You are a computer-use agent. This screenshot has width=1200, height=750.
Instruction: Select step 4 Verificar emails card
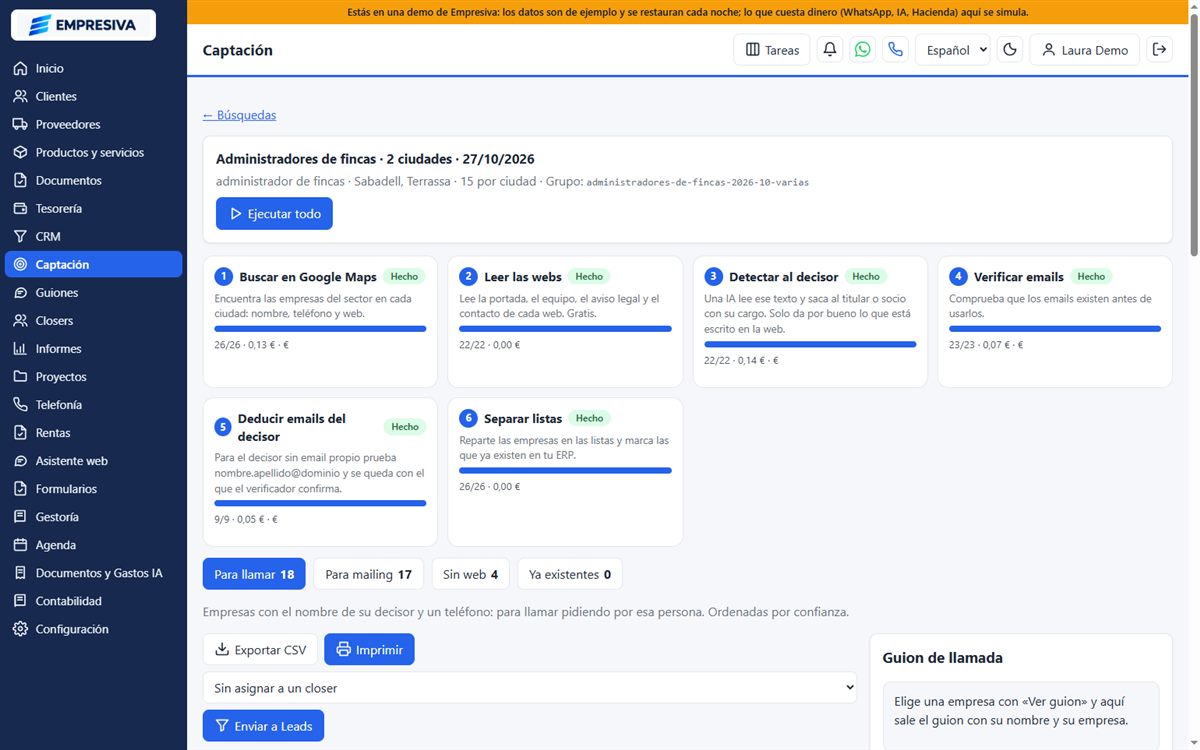point(1055,321)
